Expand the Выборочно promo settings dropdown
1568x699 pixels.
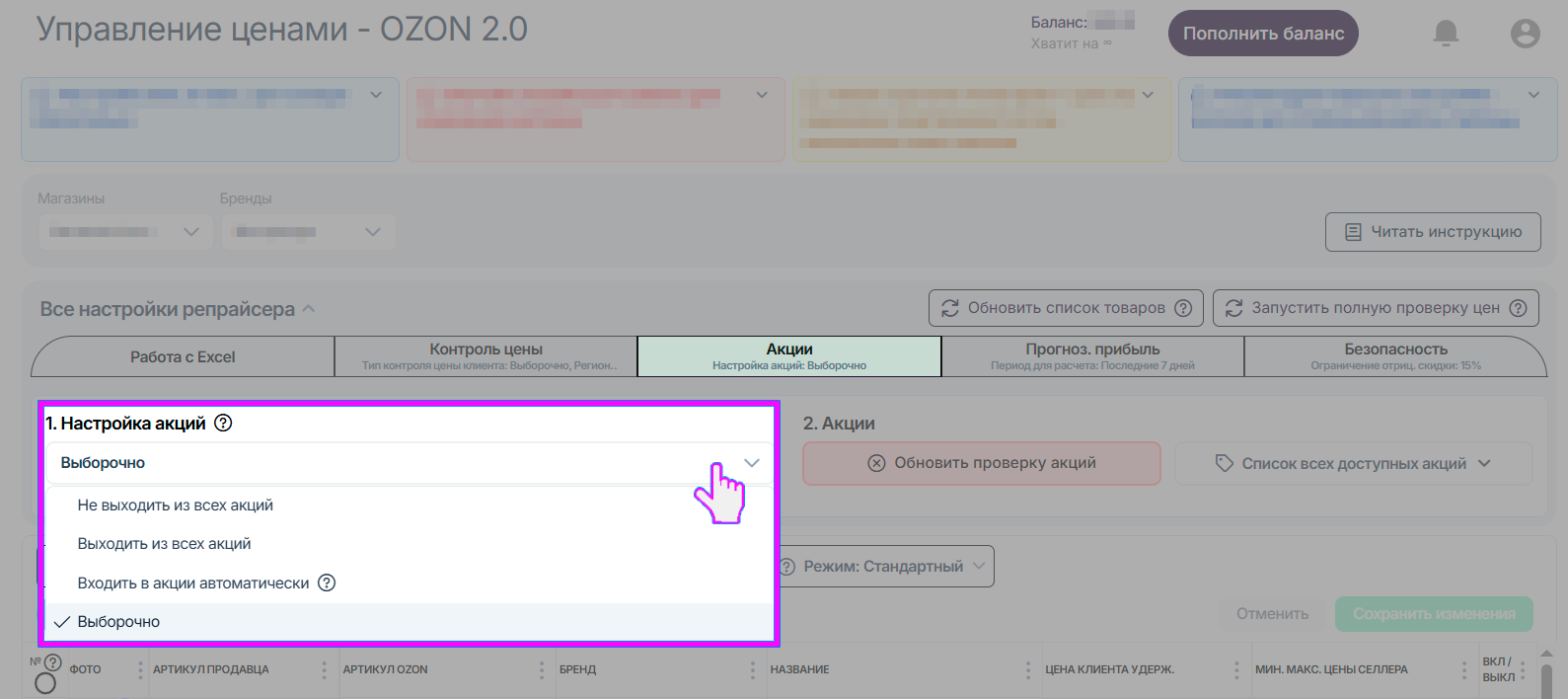tap(410, 463)
